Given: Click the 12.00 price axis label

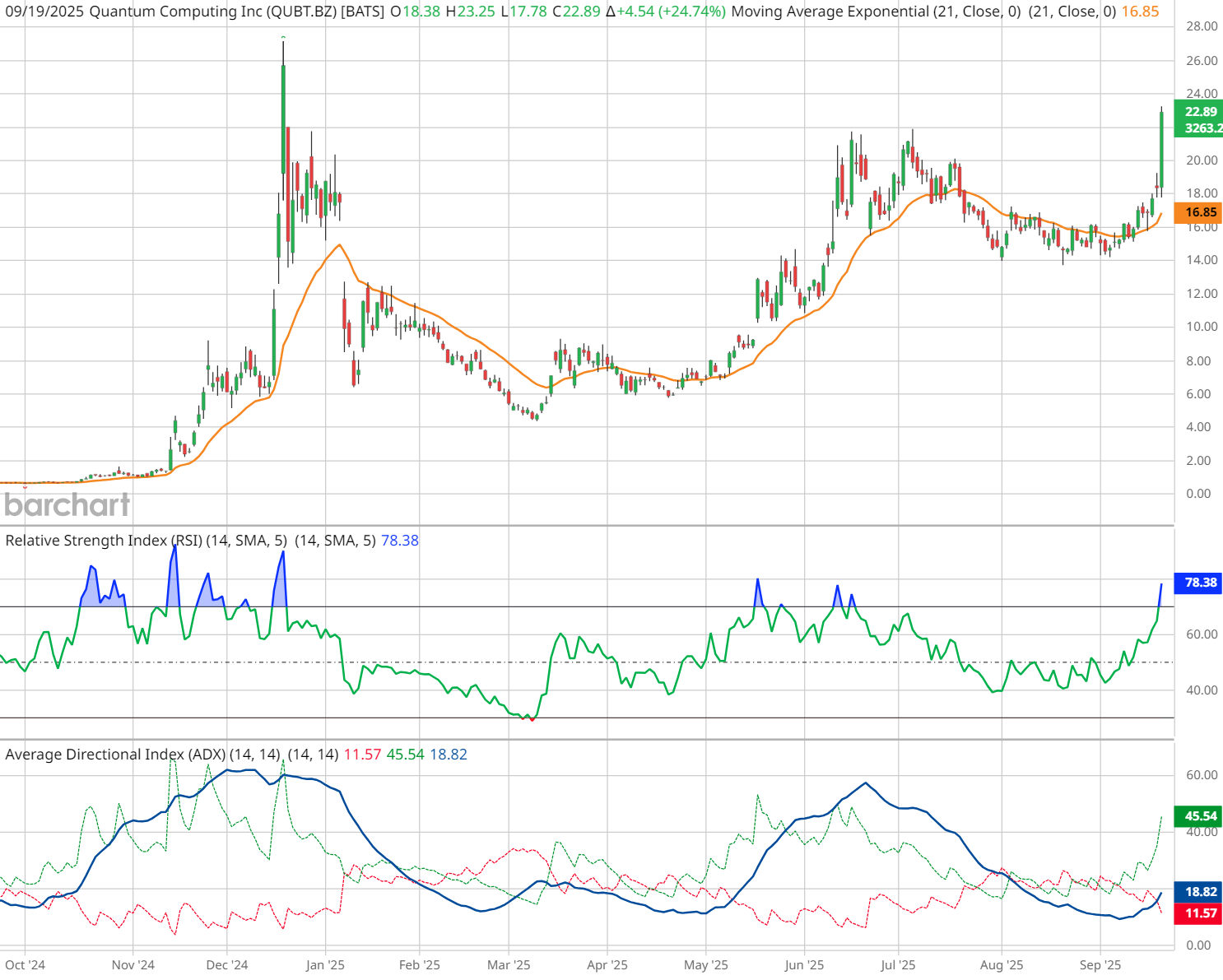Looking at the screenshot, I should tap(1202, 294).
